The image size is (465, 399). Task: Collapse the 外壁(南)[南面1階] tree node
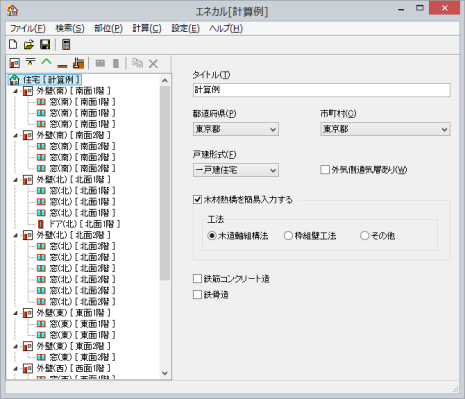coord(16,91)
